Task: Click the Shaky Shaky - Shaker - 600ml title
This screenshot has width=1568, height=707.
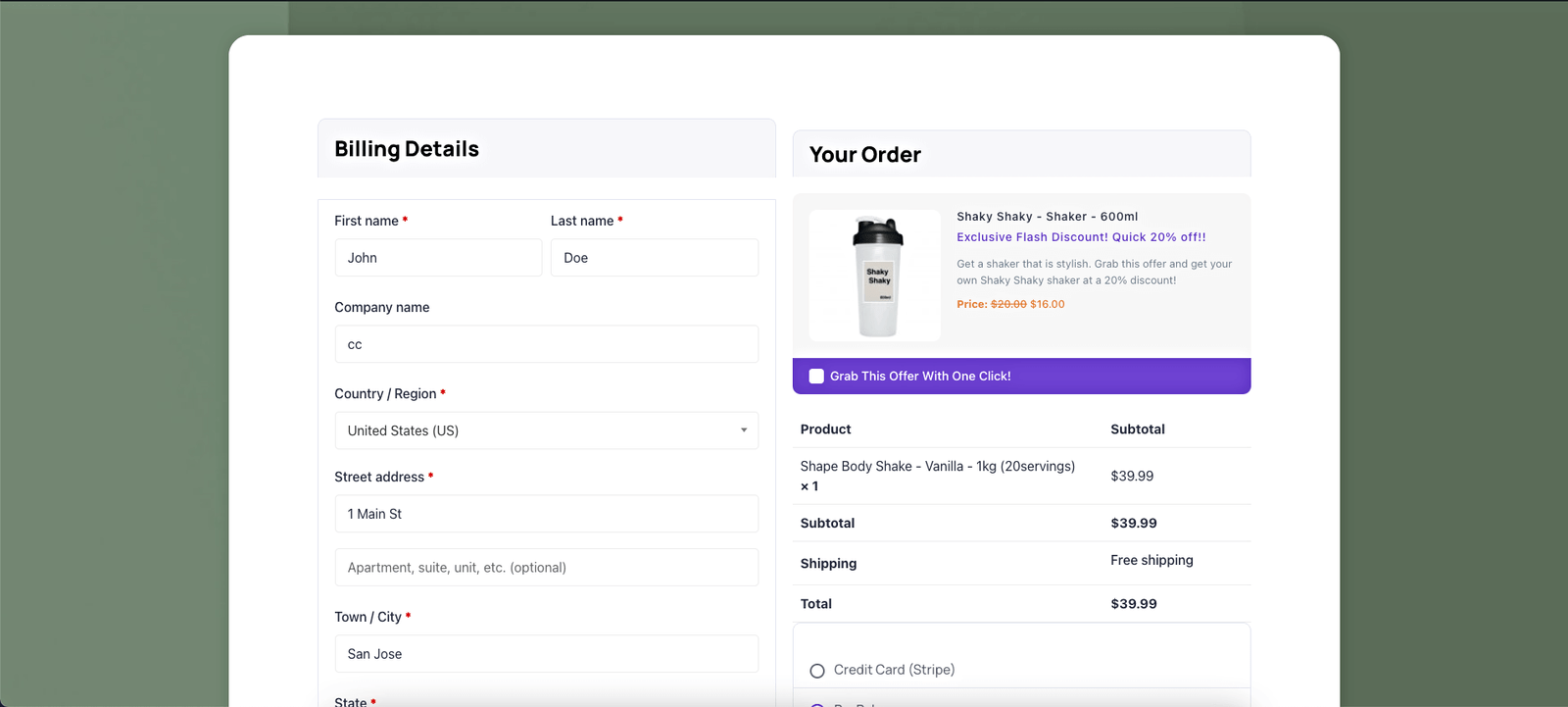Action: (x=1047, y=217)
